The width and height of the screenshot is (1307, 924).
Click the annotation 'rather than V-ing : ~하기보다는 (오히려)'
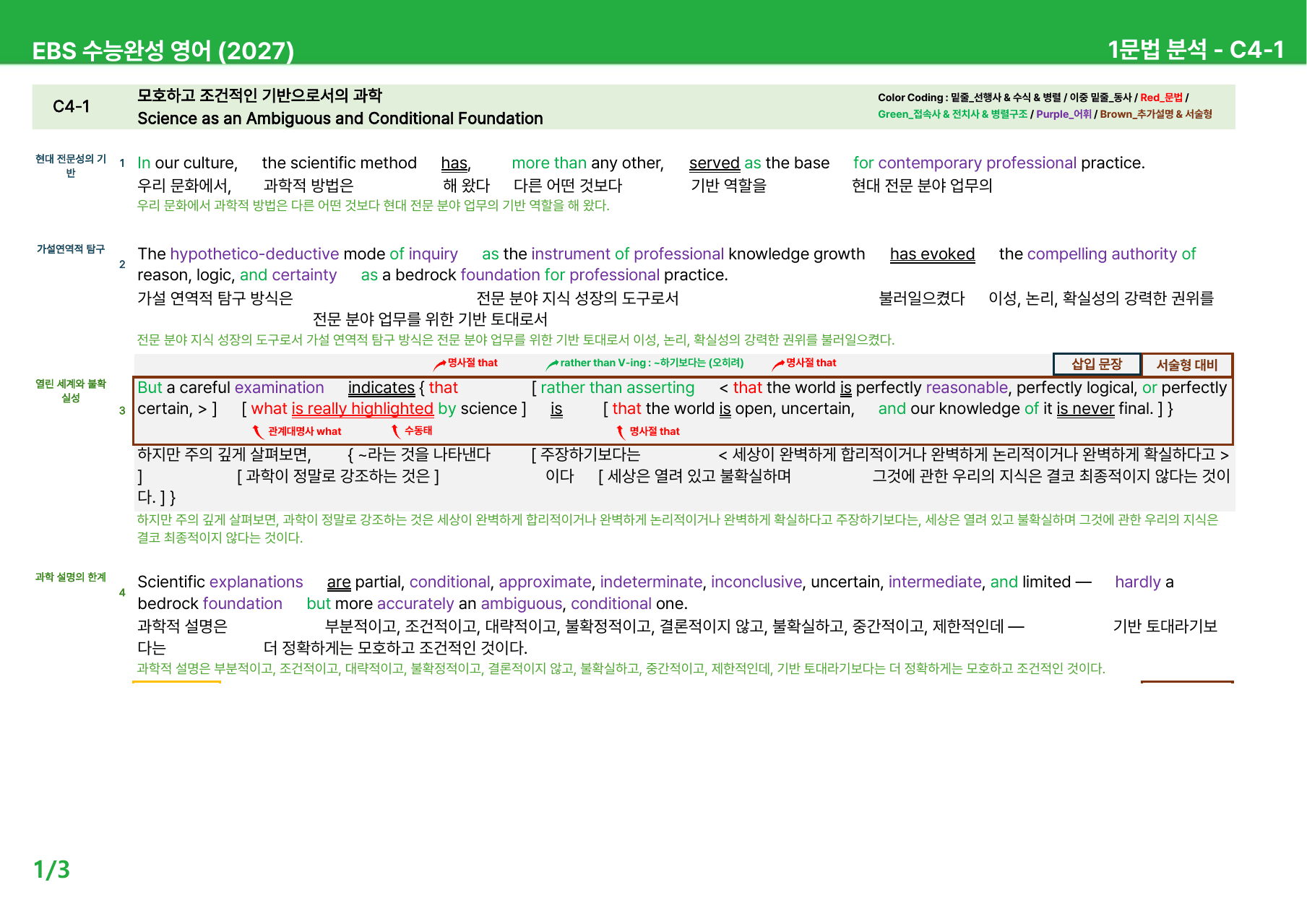652,363
